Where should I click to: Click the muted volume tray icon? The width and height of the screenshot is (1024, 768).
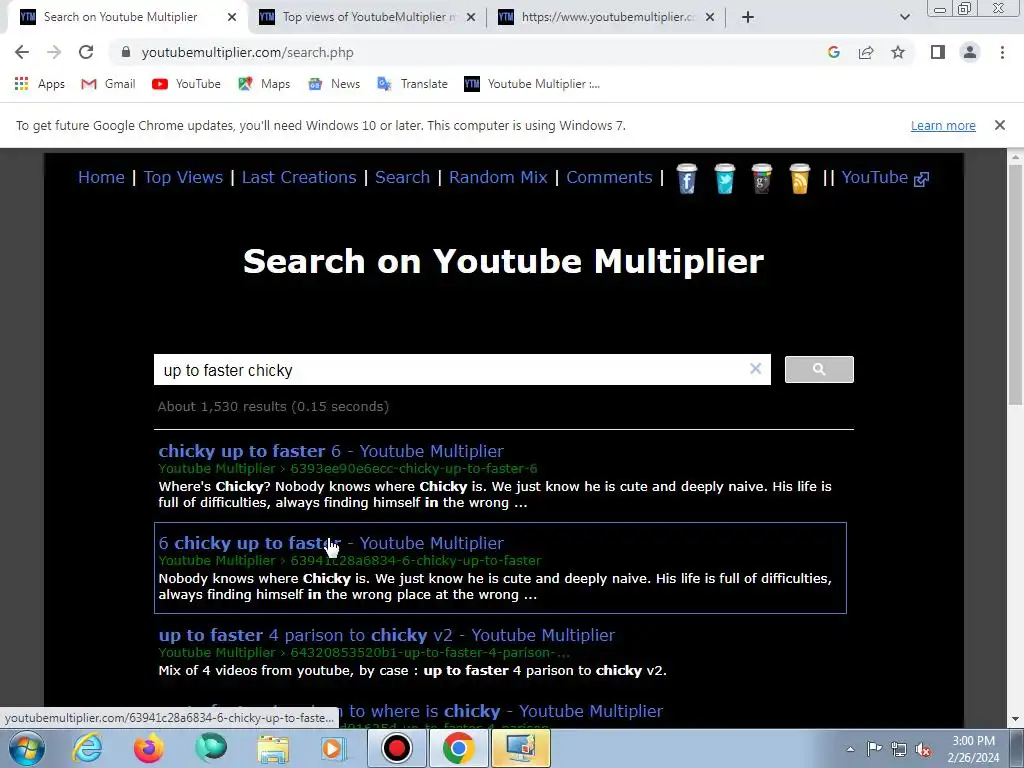(923, 749)
